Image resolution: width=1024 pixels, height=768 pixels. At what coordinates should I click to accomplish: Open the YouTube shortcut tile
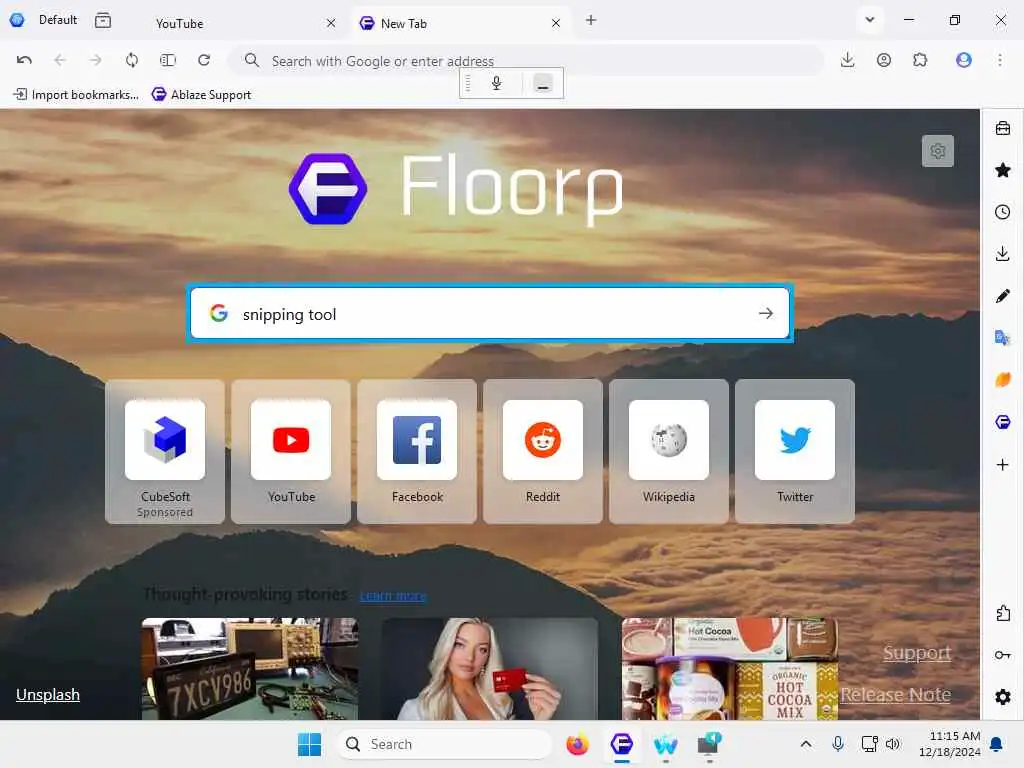point(291,452)
